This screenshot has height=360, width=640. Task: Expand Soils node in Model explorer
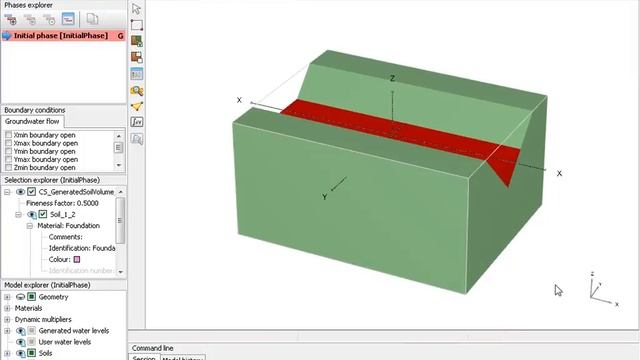pos(7,353)
